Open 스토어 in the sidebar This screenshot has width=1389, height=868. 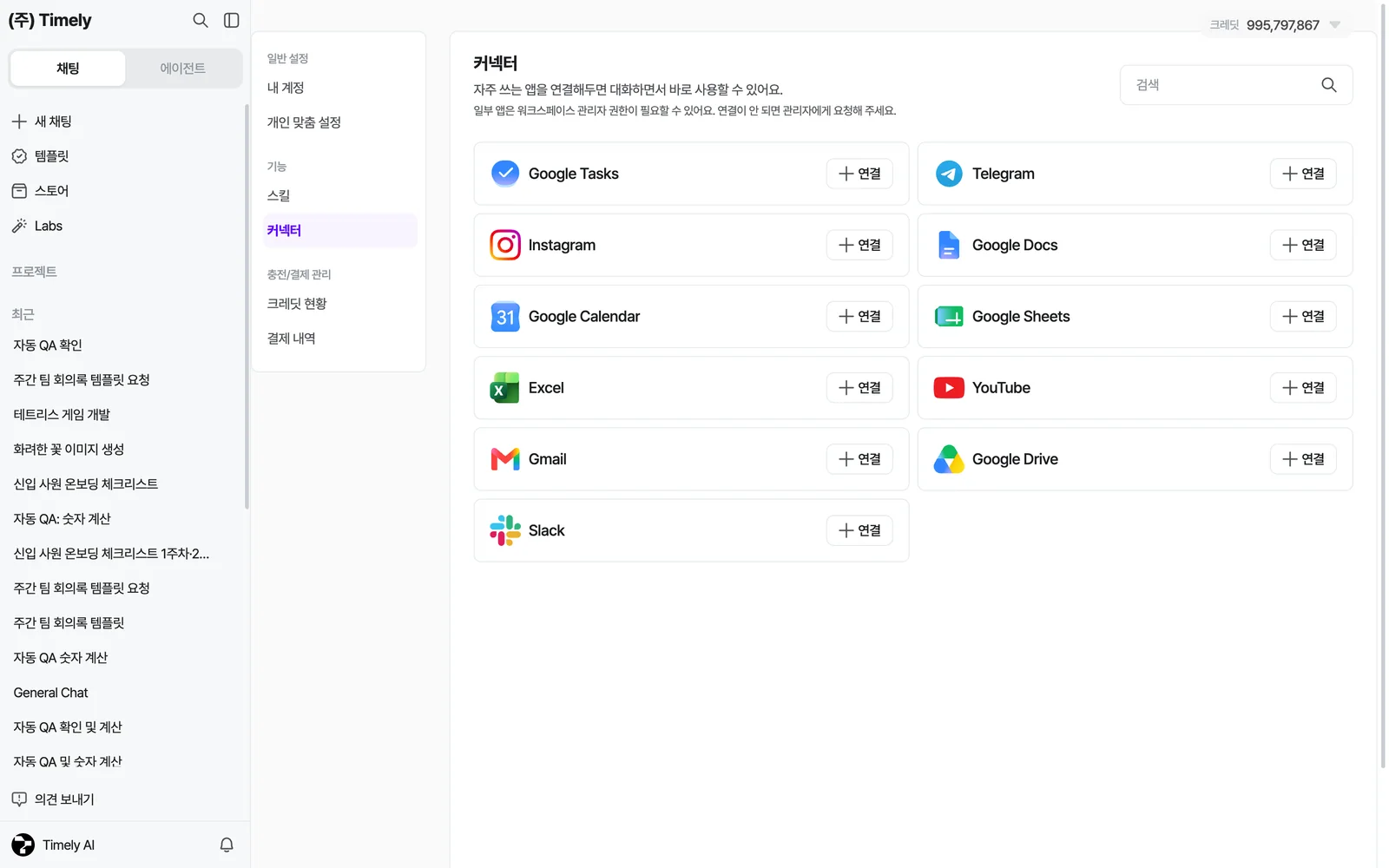click(122, 191)
